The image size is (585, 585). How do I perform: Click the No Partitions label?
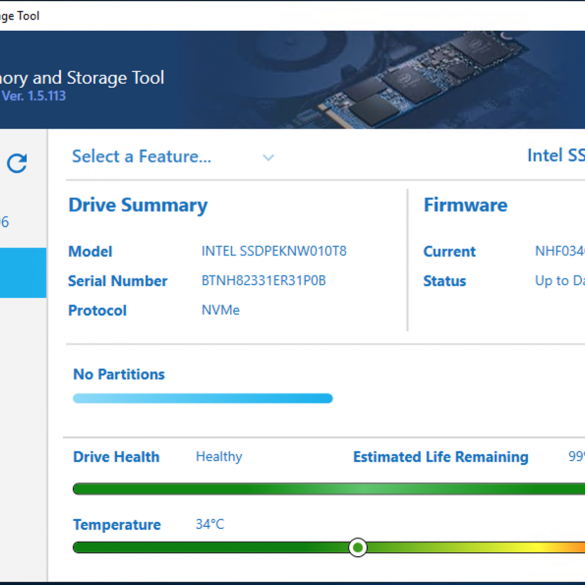coord(119,374)
